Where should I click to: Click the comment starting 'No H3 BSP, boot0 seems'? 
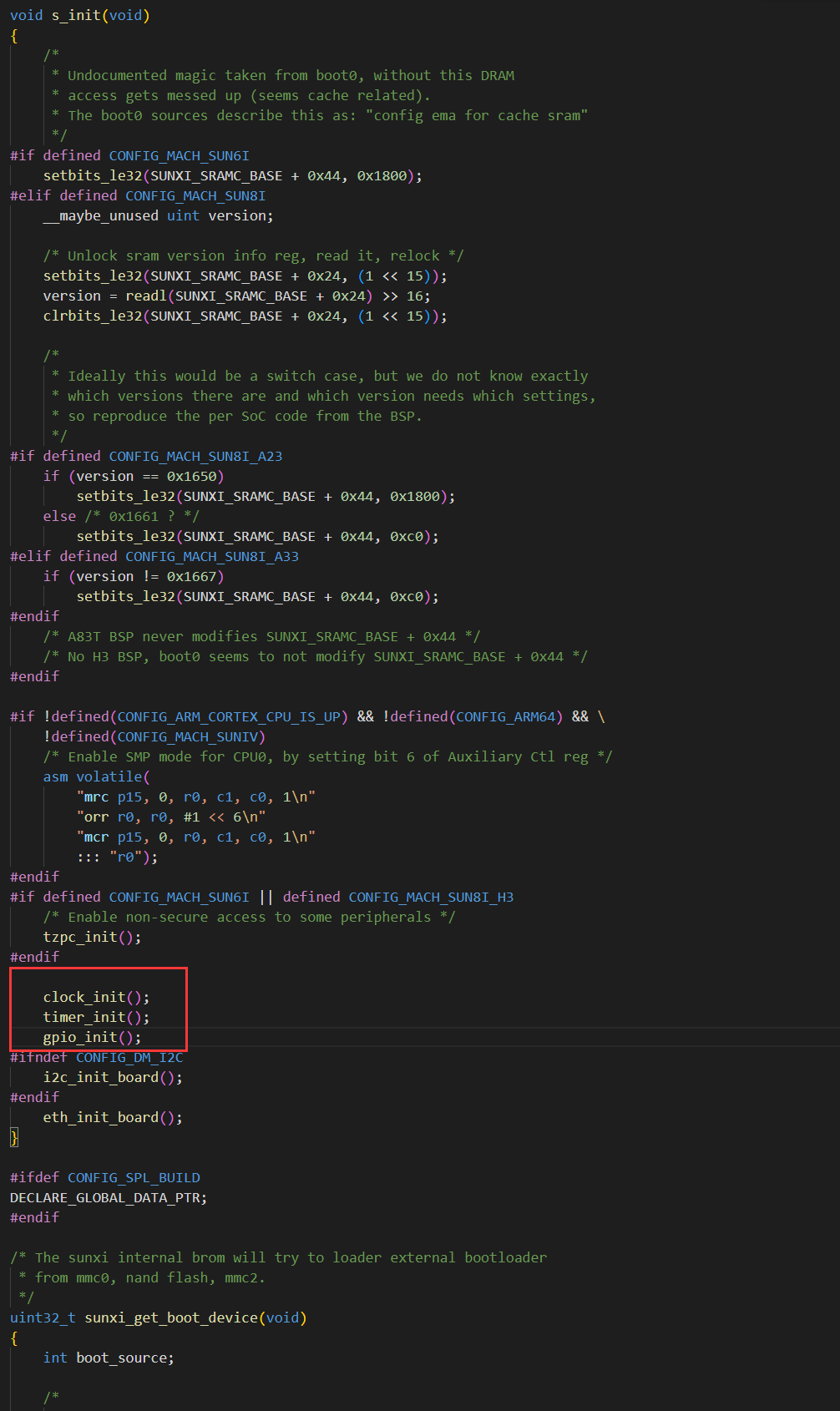tap(316, 656)
